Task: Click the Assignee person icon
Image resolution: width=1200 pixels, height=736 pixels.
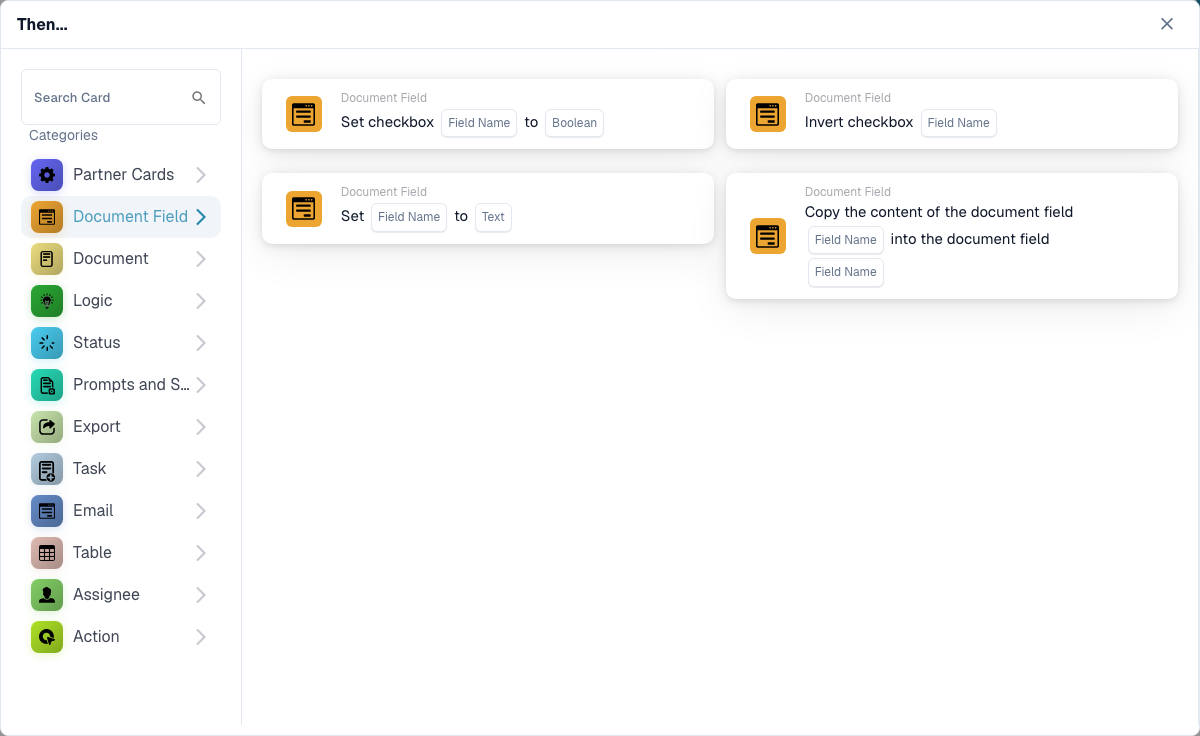Action: coord(47,595)
